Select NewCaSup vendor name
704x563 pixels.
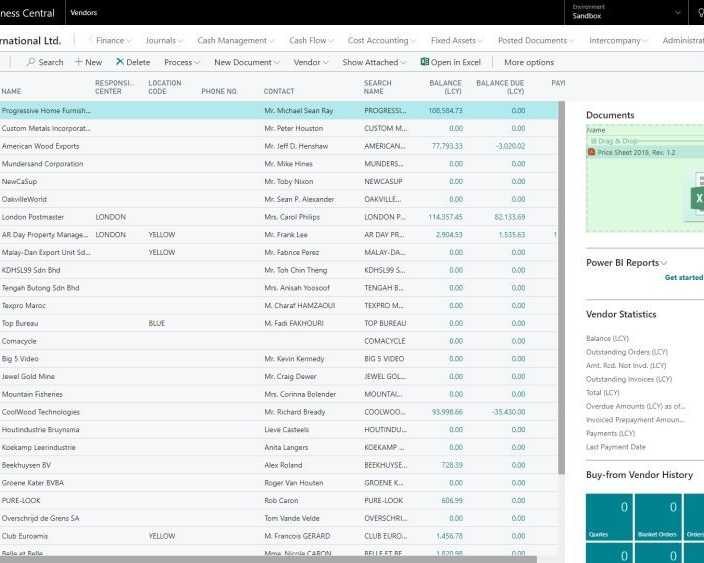(19, 181)
